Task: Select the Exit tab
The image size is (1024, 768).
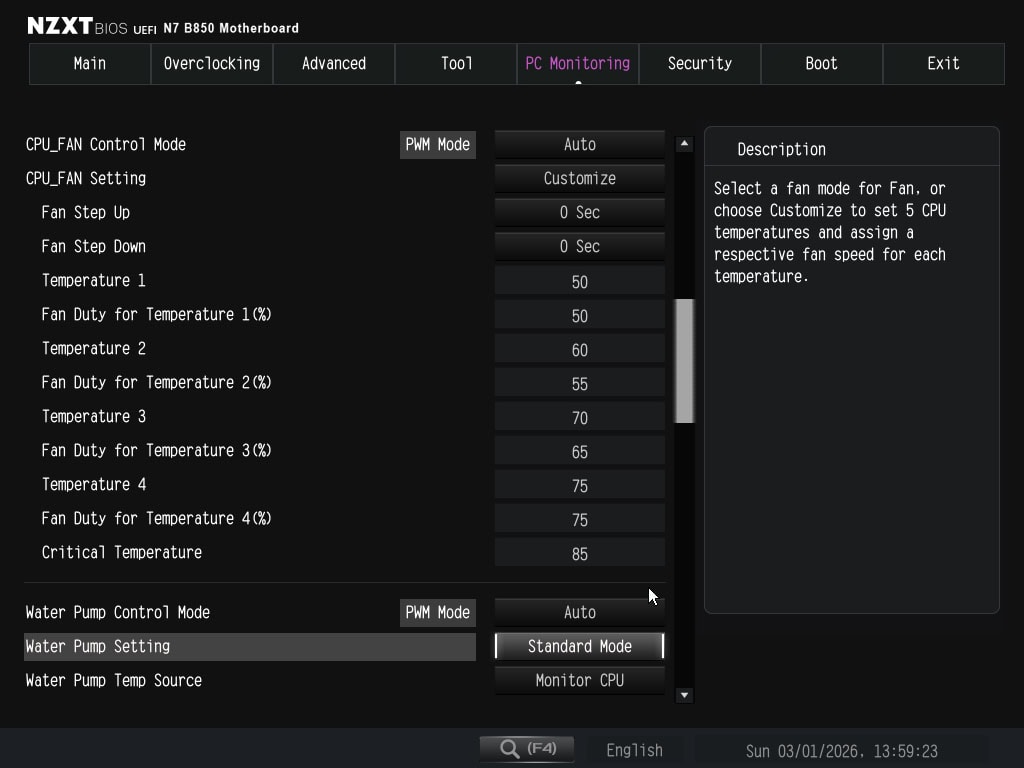Action: tap(943, 64)
